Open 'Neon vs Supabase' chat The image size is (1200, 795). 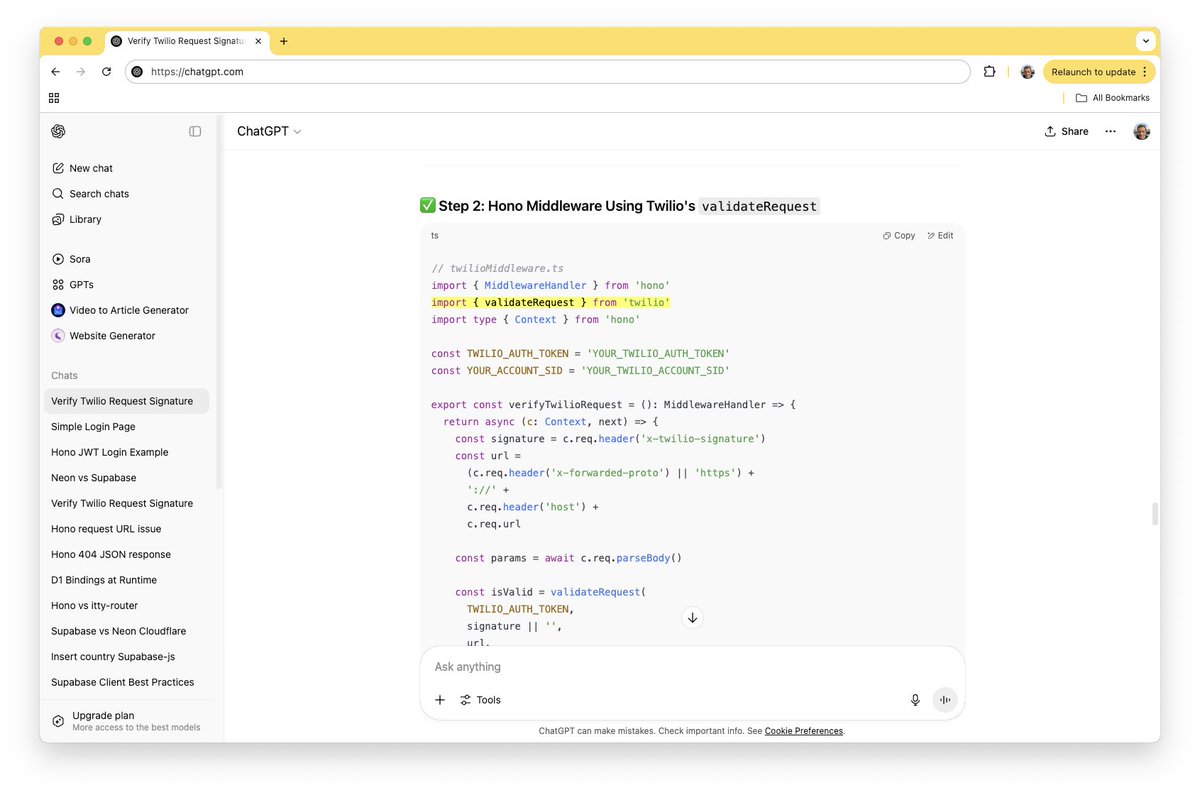click(x=127, y=478)
